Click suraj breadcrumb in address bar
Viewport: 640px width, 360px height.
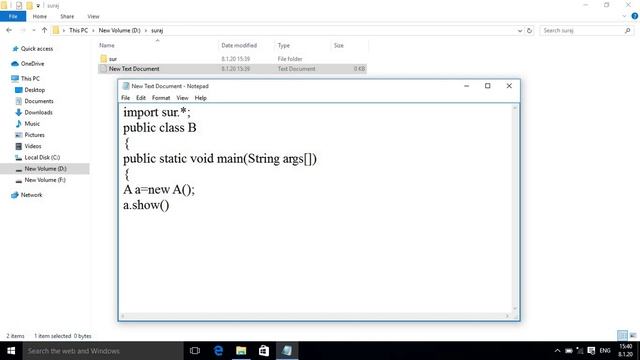tap(157, 30)
